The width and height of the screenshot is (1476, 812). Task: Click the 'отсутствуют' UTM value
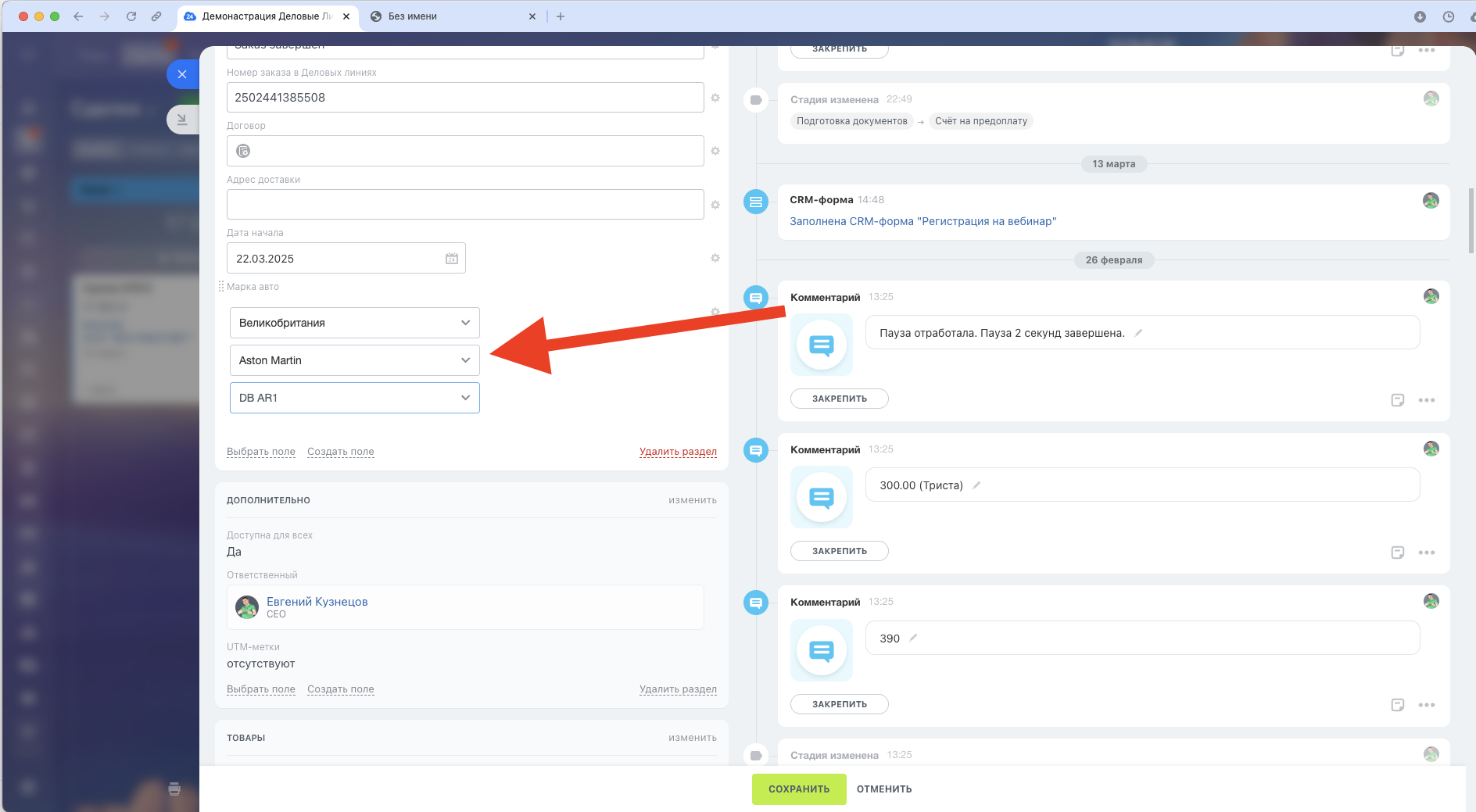pyautogui.click(x=261, y=664)
